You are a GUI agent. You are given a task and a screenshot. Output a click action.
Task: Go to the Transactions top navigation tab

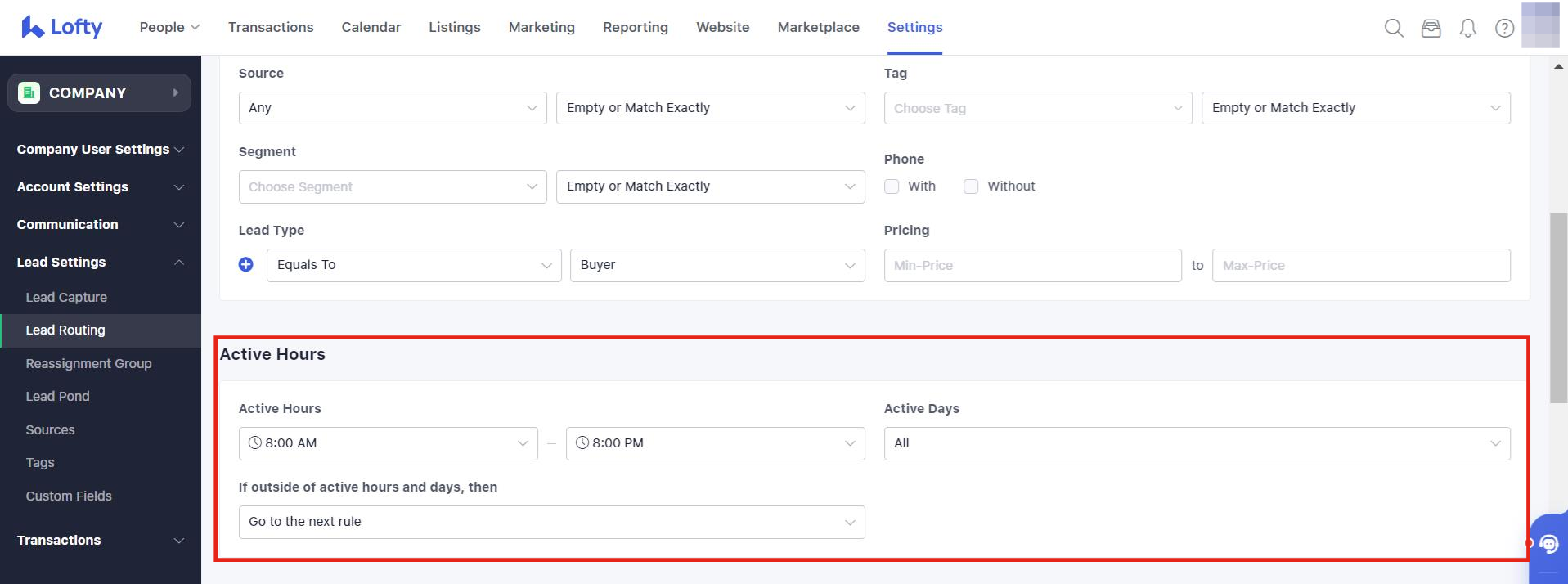(271, 27)
